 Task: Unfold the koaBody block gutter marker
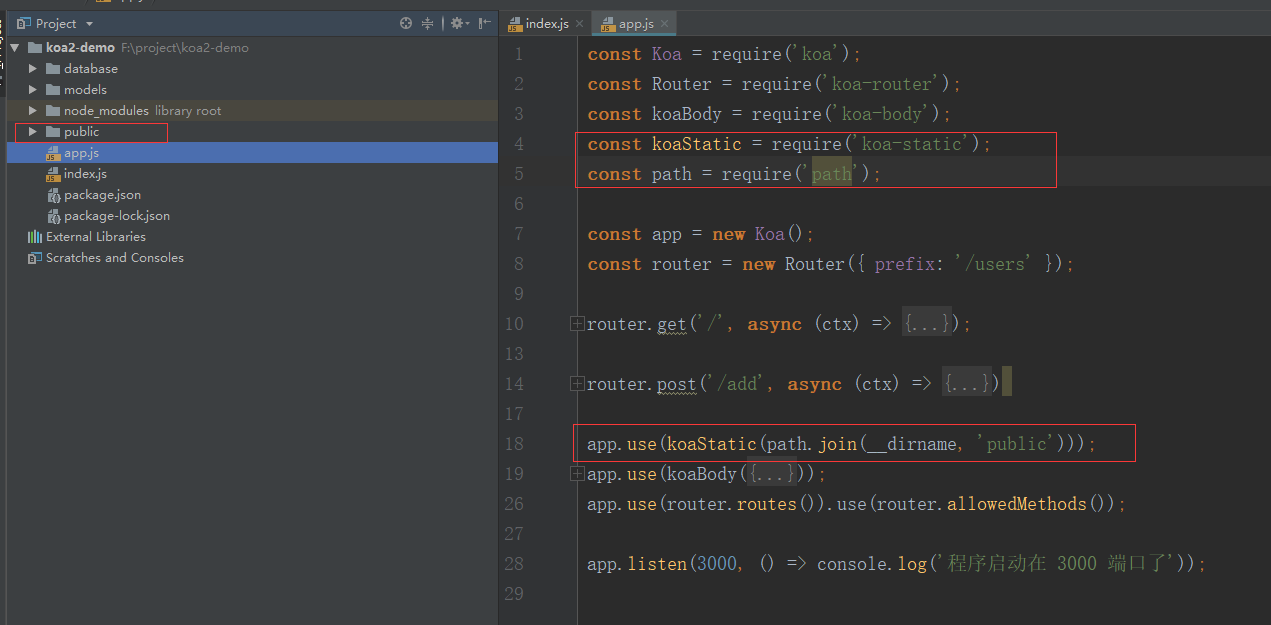click(577, 474)
